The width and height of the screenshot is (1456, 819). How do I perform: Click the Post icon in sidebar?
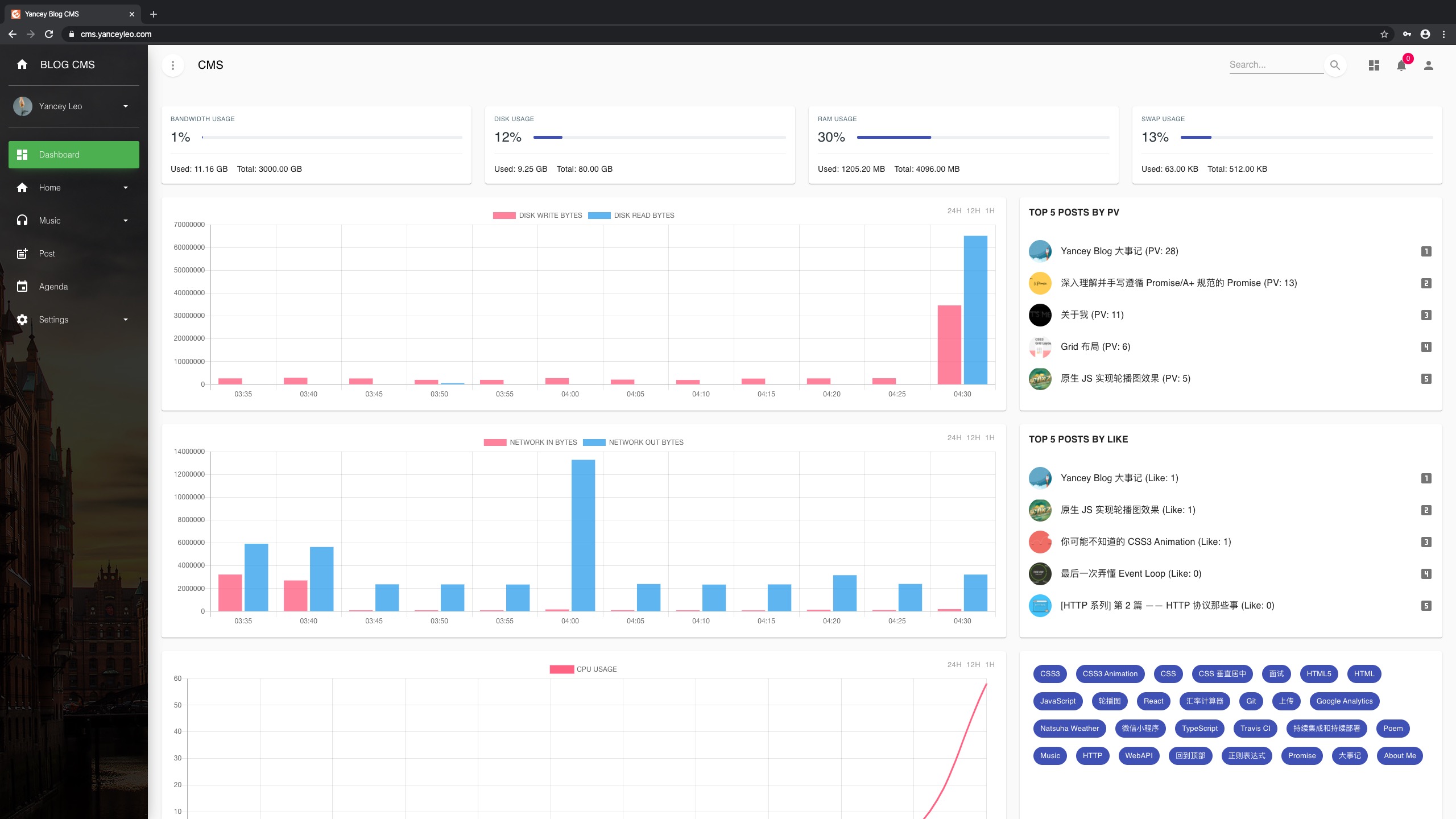click(x=22, y=254)
